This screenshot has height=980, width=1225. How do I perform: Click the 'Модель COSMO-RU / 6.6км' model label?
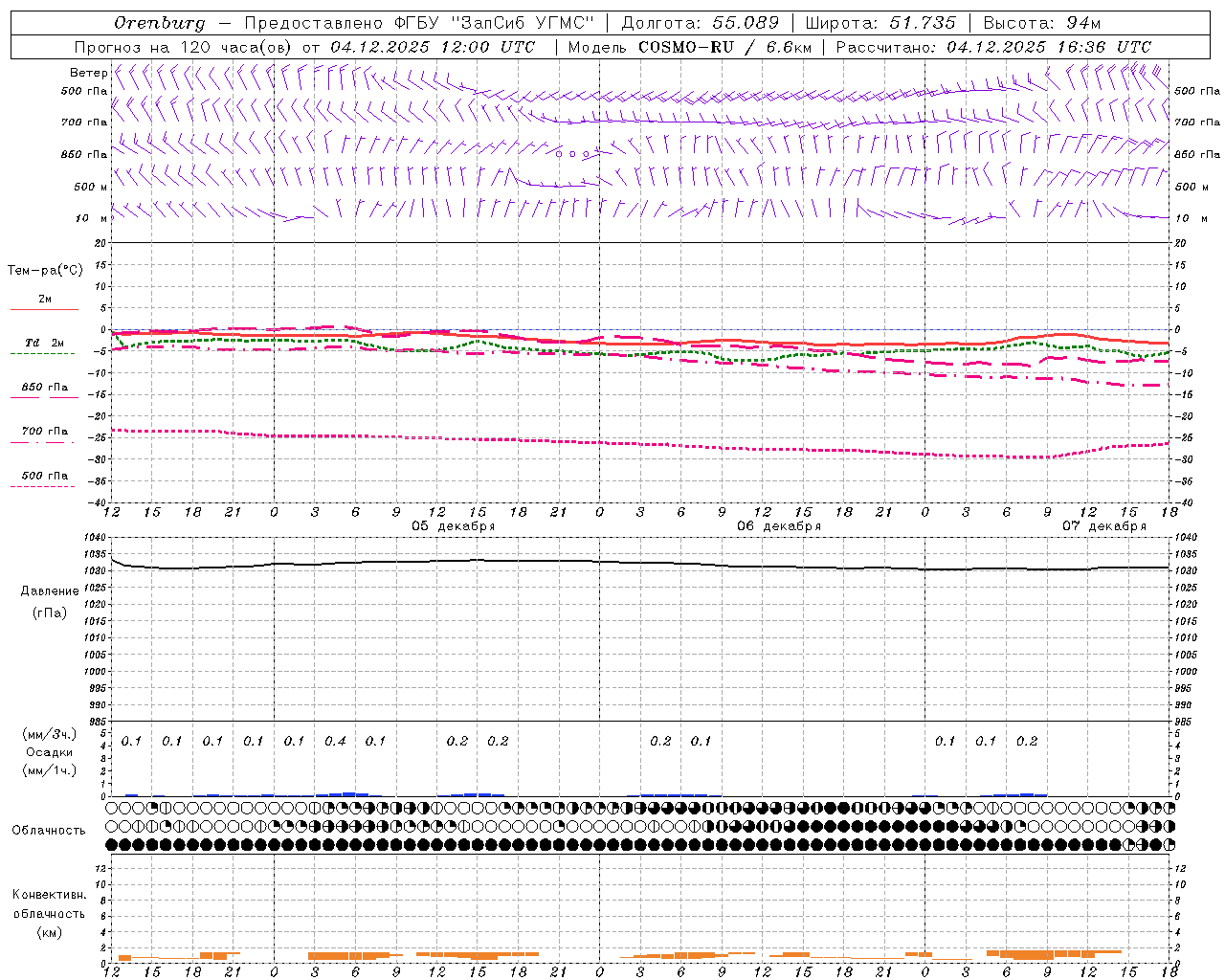690,47
